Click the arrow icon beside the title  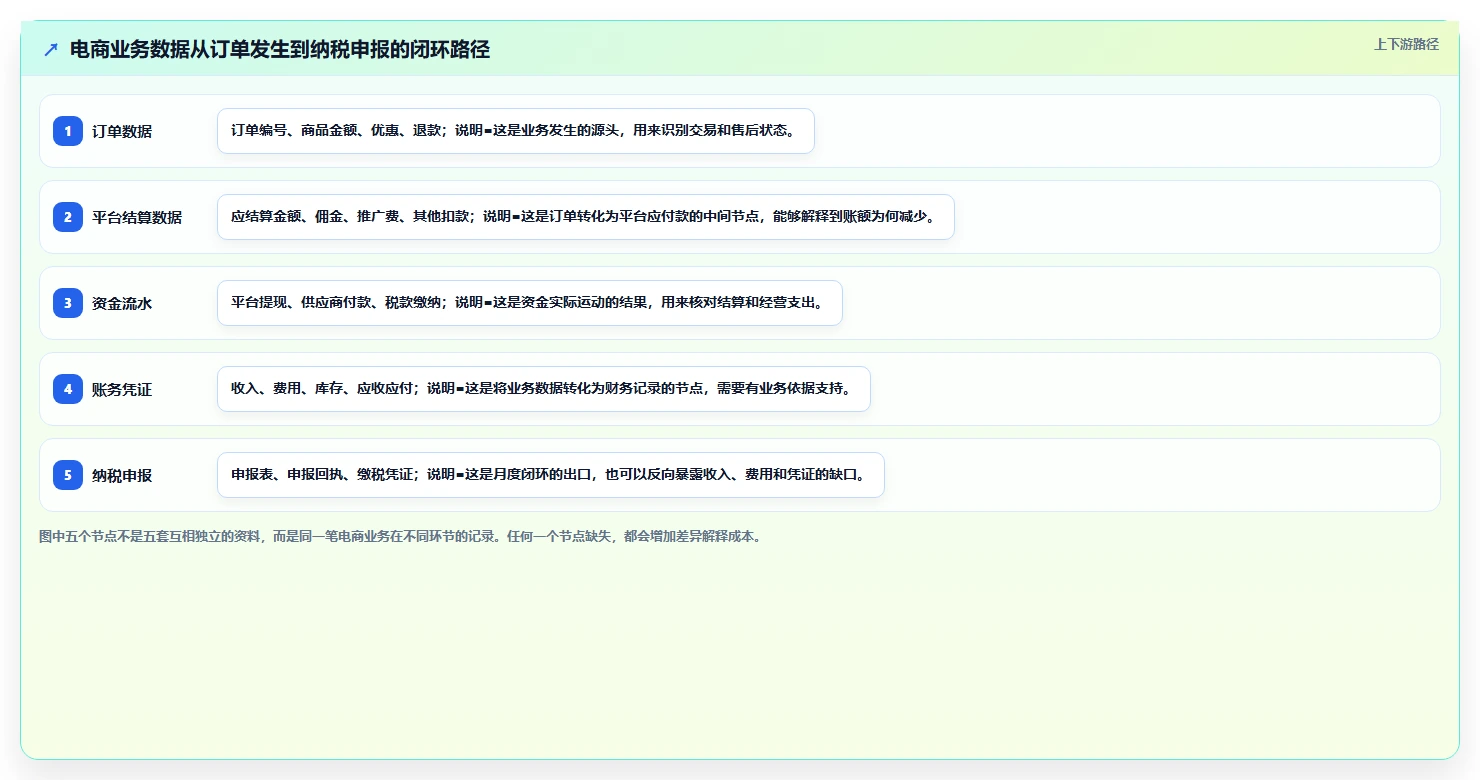(51, 49)
